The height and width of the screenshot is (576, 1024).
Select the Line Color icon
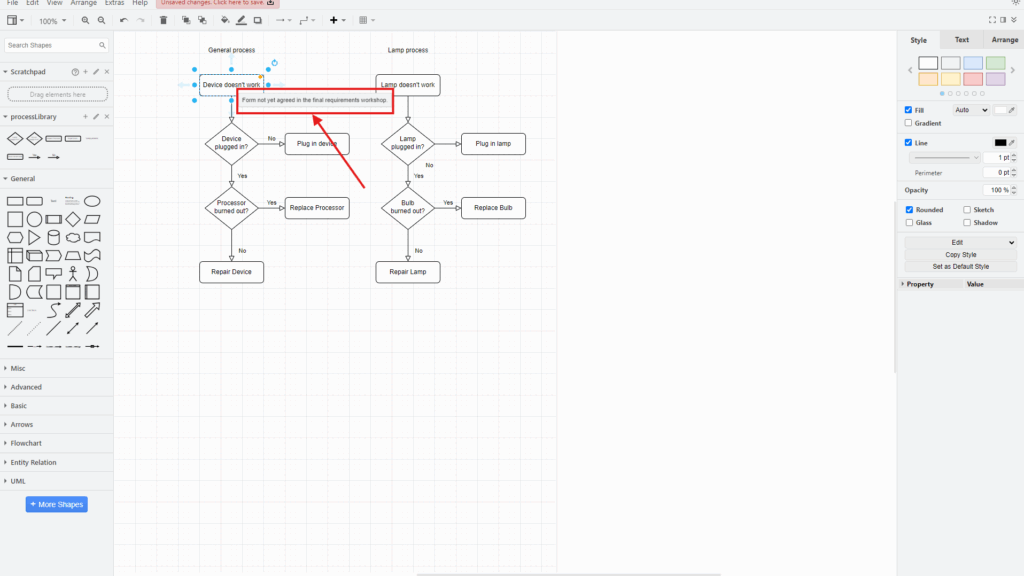(x=241, y=19)
